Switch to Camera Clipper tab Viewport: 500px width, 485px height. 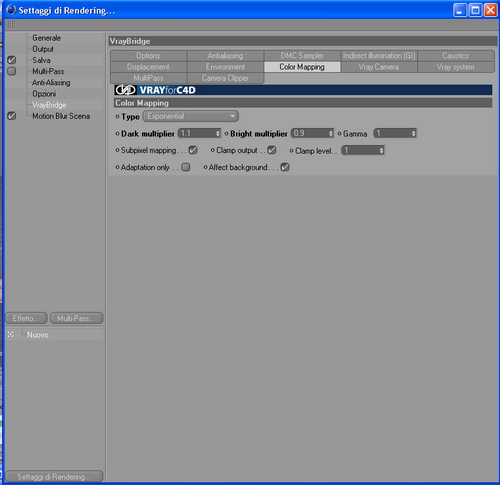(x=225, y=78)
